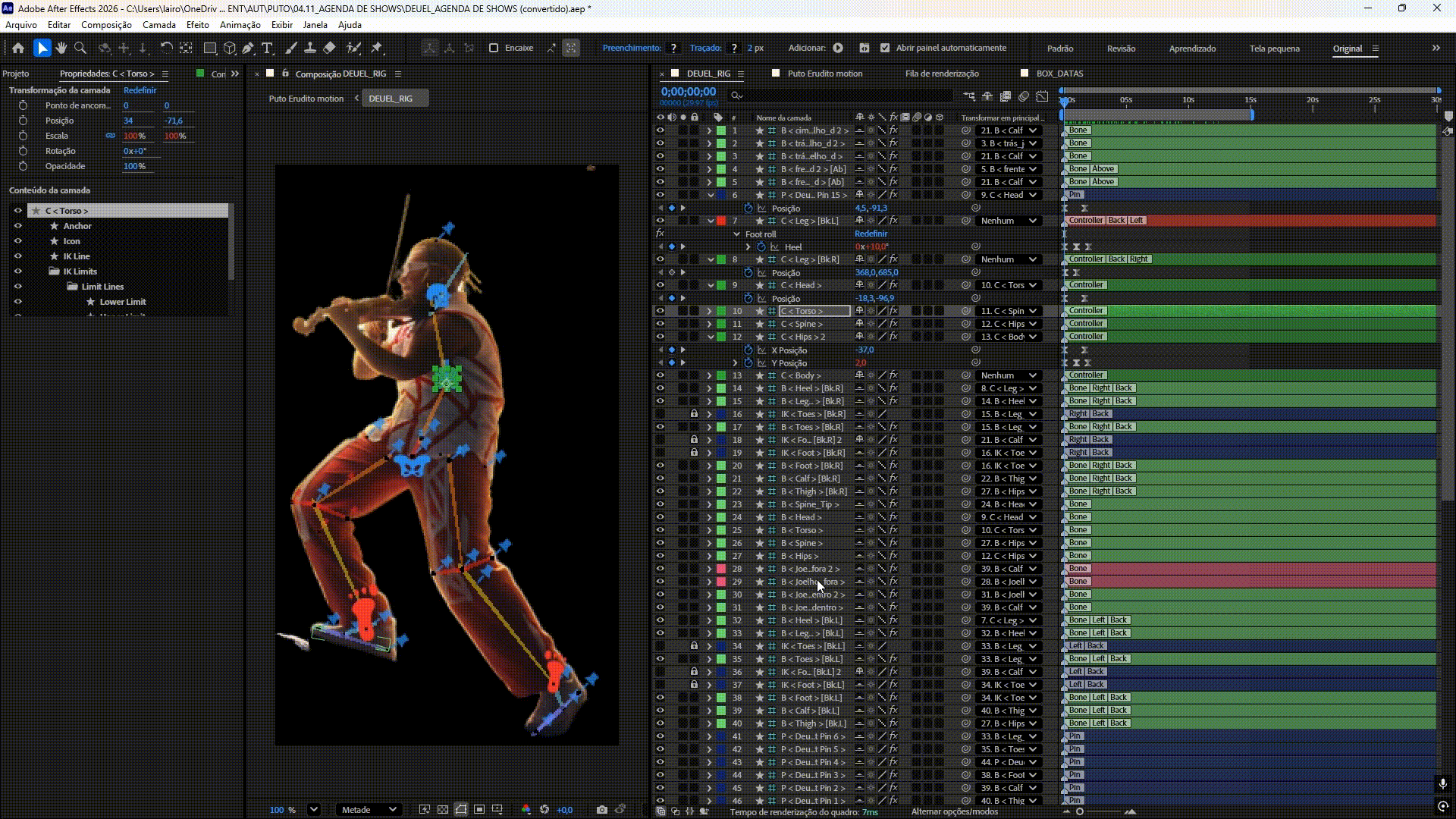Screen dimensions: 1456x819
Task: Select the Zoom tool
Action: pos(80,48)
